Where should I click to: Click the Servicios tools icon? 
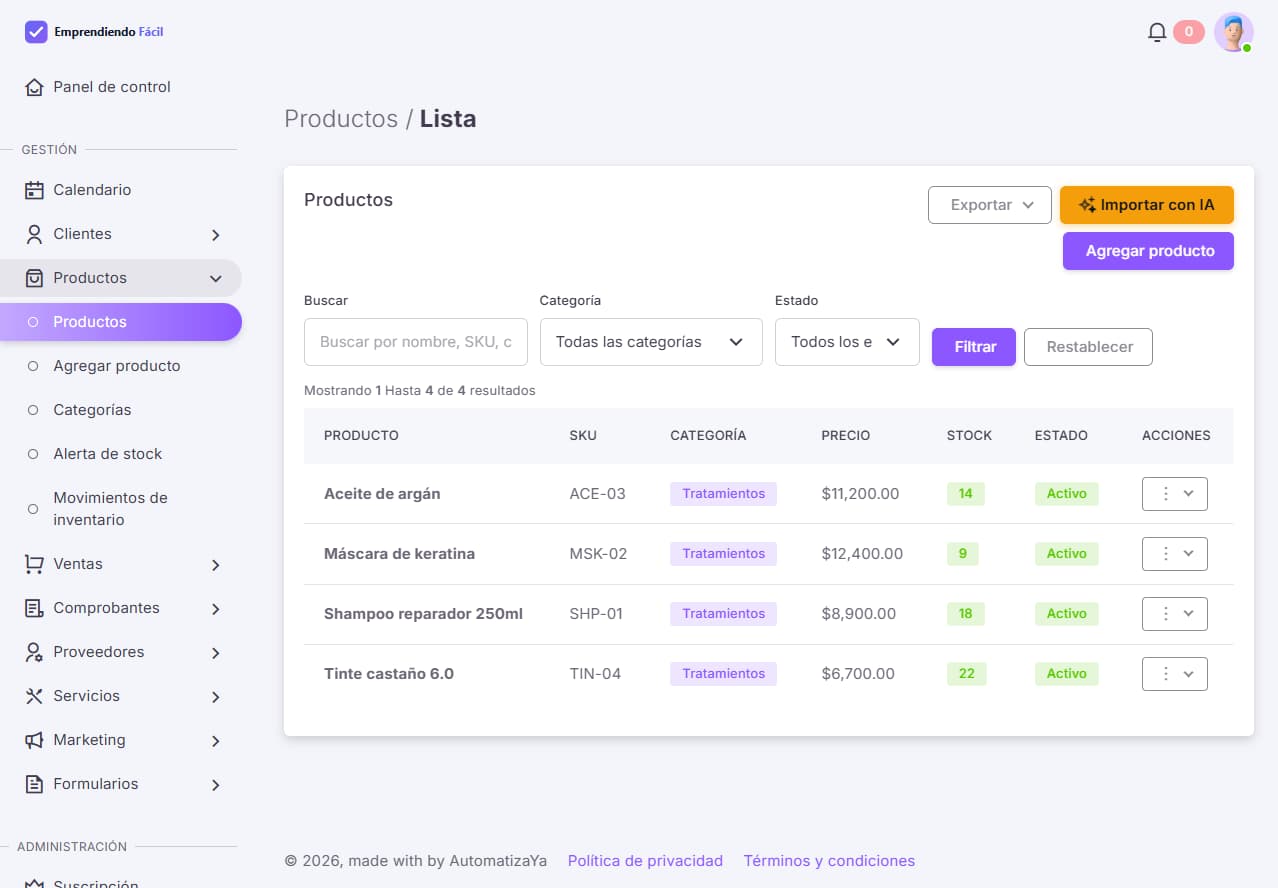(34, 696)
